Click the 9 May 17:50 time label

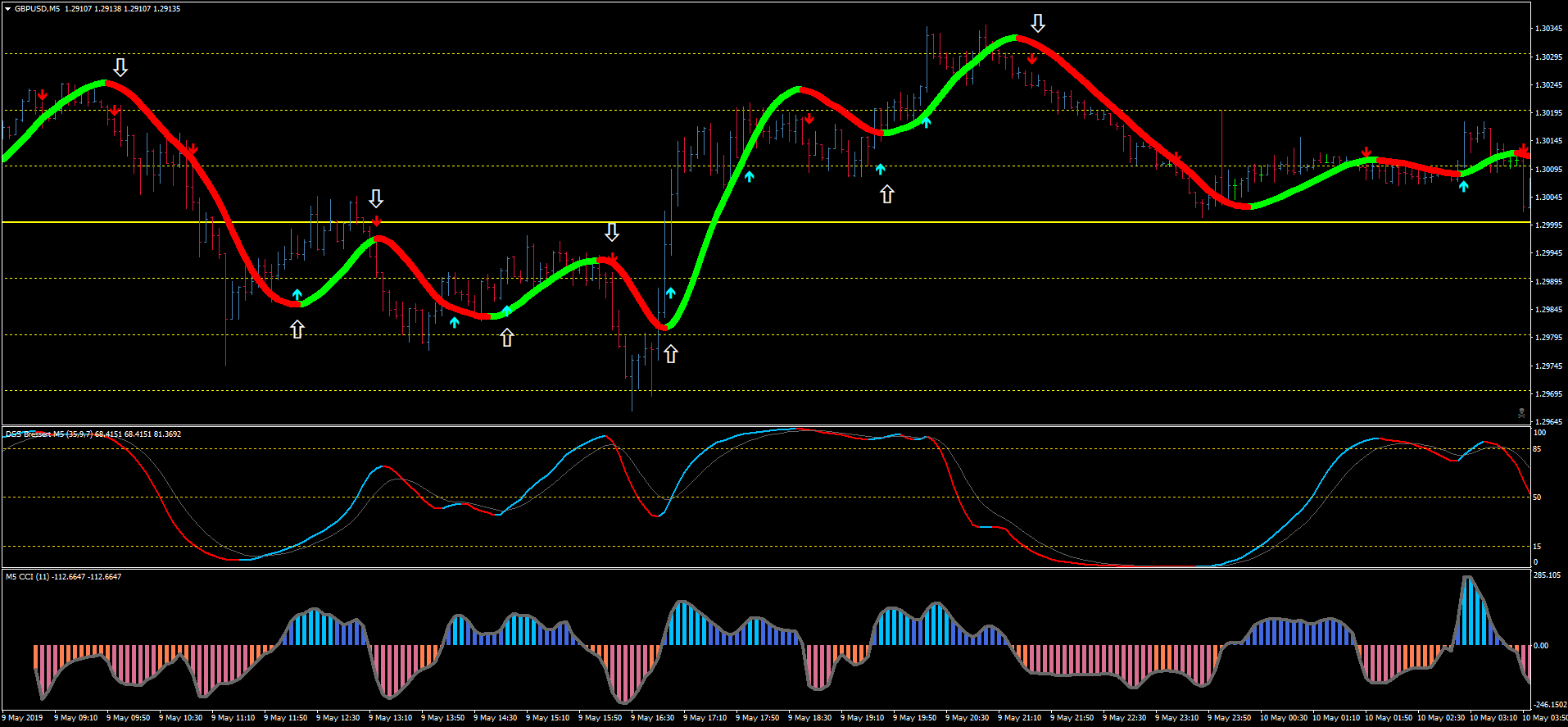coord(757,718)
